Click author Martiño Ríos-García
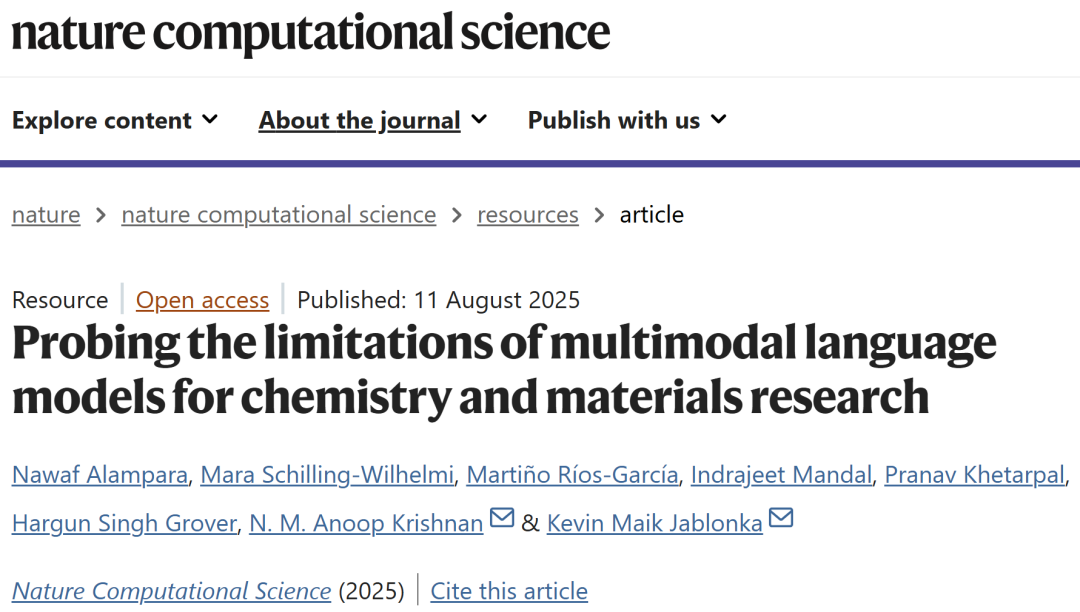1080x612 pixels. [x=573, y=475]
